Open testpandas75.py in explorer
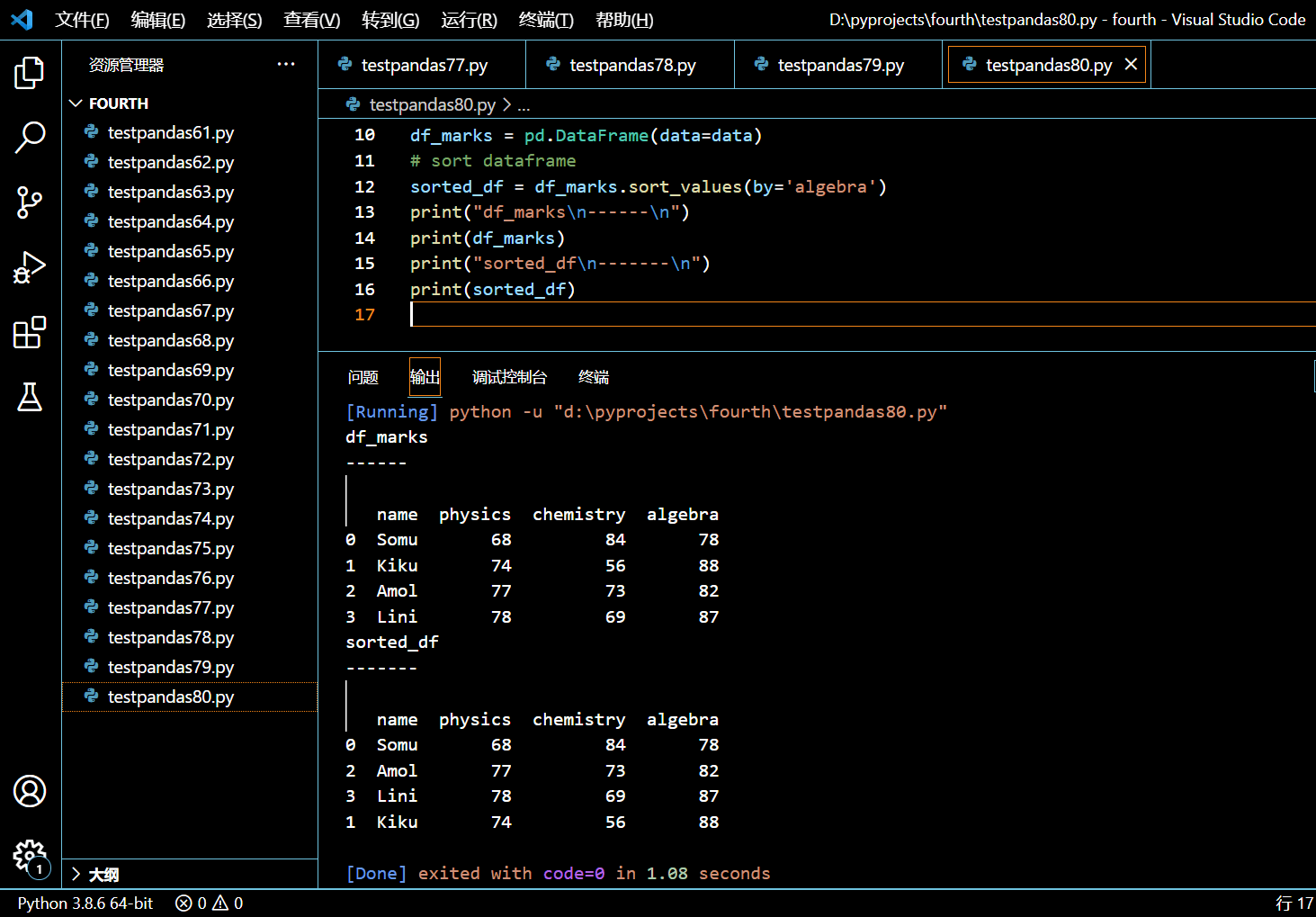The image size is (1316, 917). point(189,549)
